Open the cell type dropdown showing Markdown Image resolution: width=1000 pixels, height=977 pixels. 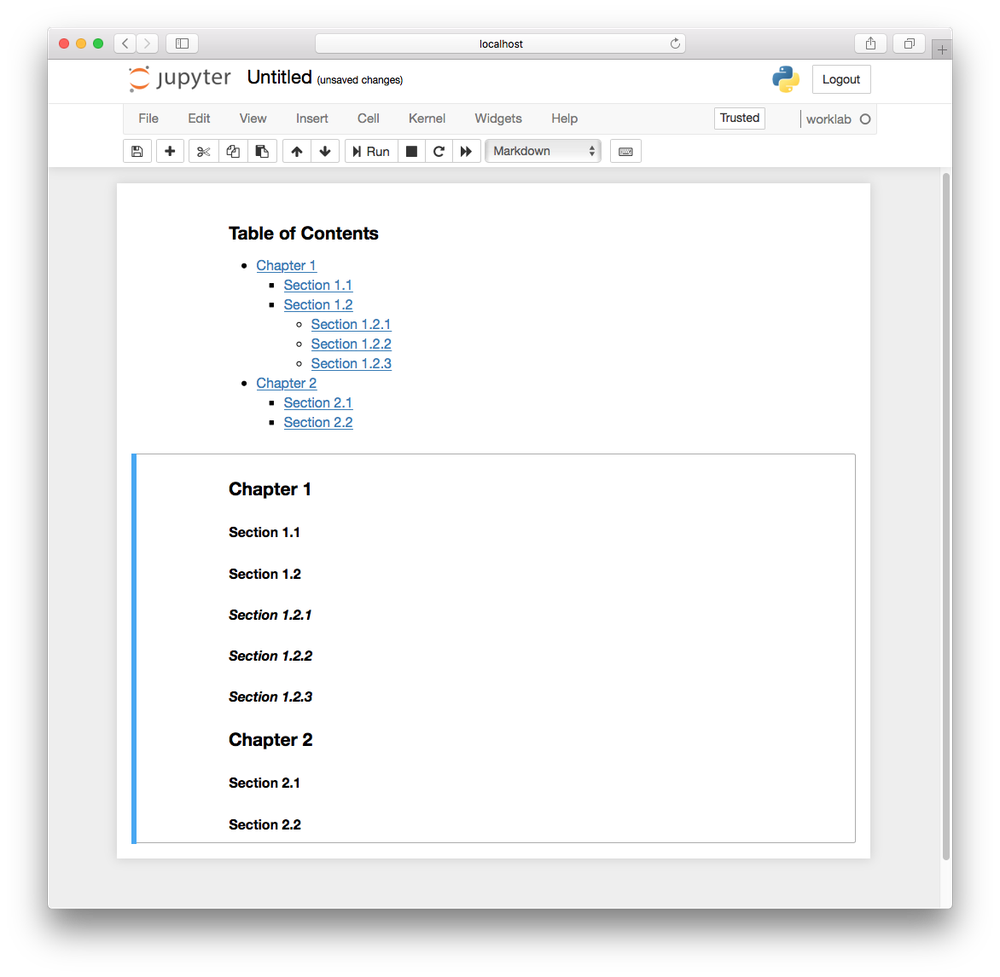pyautogui.click(x=543, y=151)
